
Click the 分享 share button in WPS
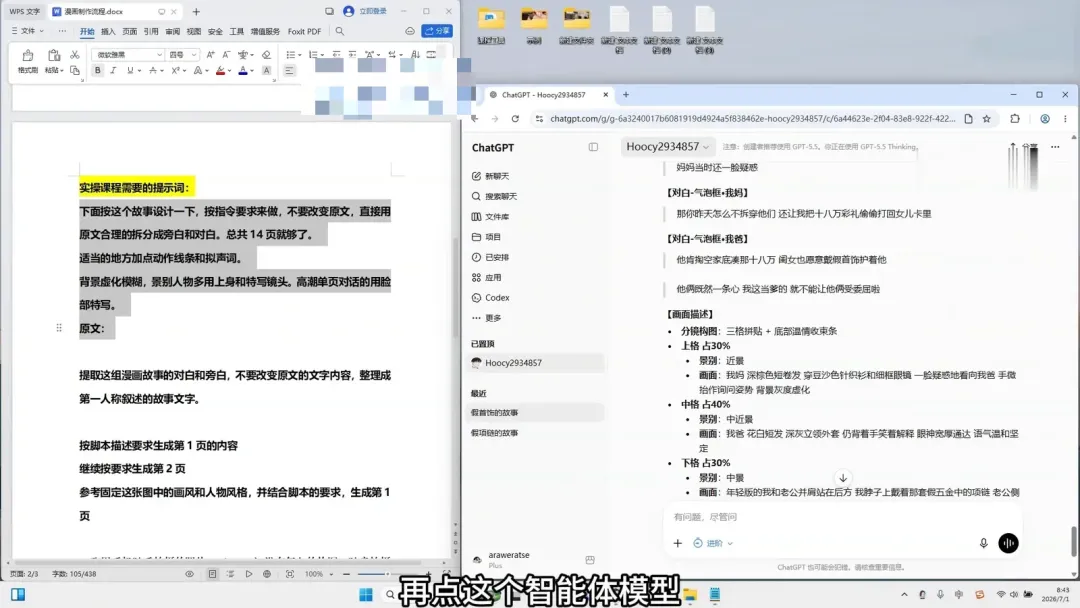click(437, 31)
